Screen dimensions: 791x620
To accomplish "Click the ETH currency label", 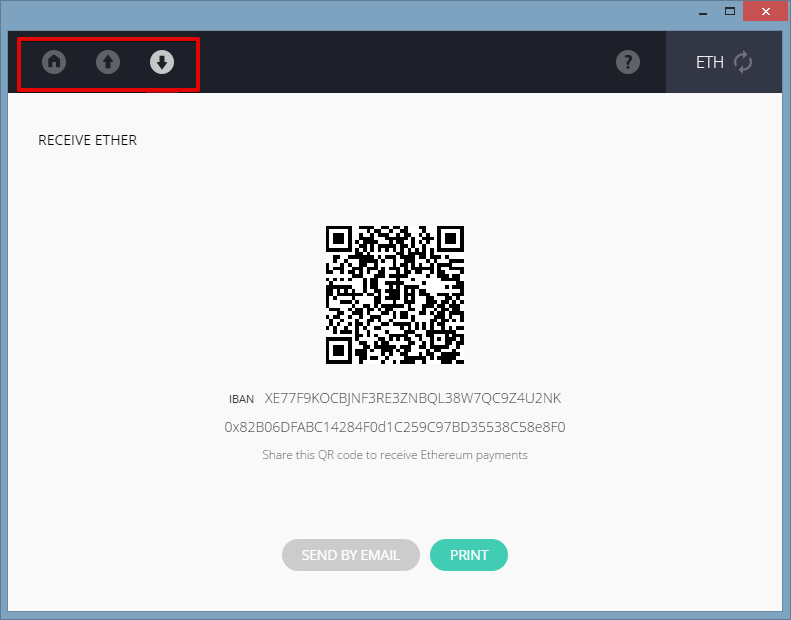I will (x=710, y=63).
